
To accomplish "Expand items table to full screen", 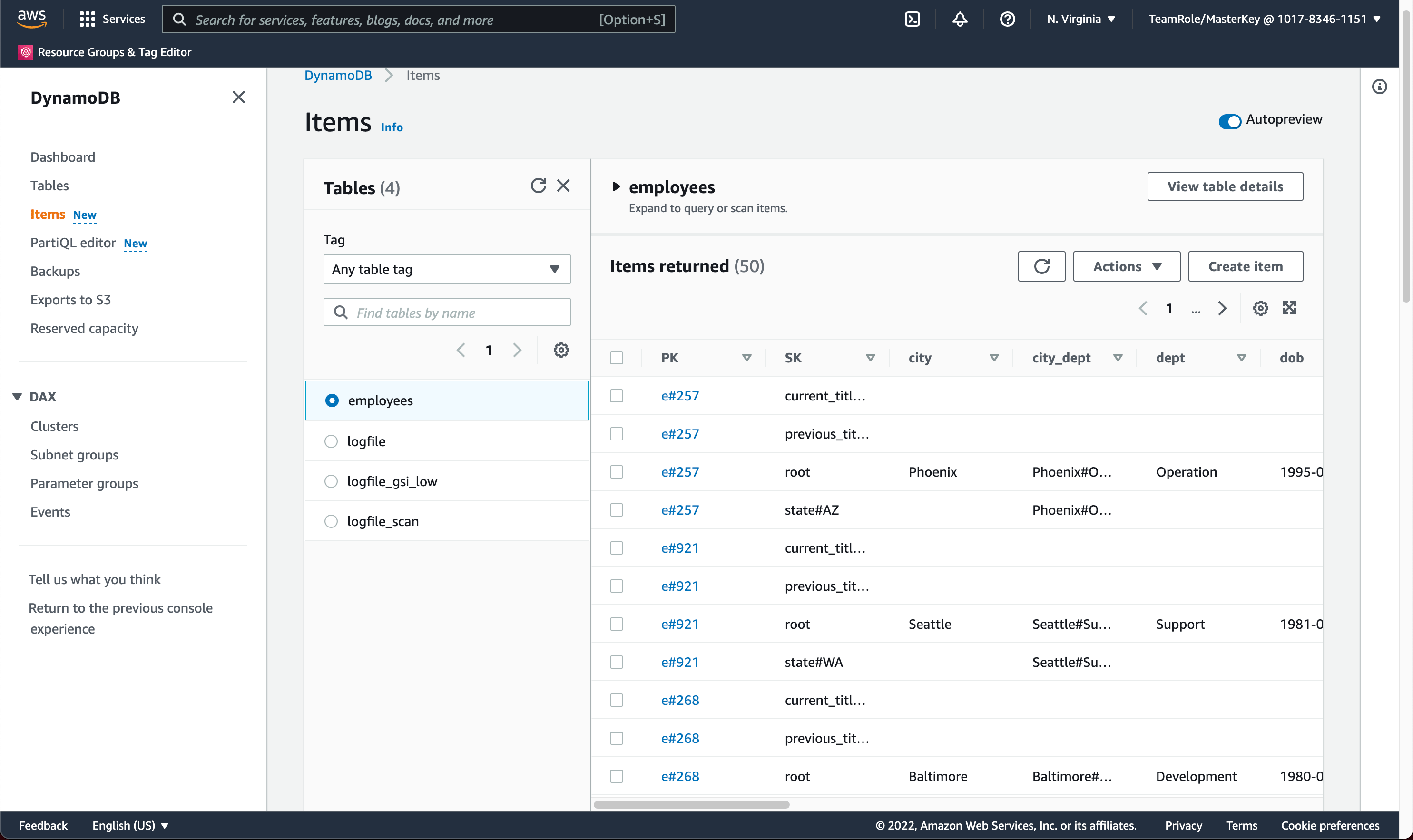I will (x=1289, y=308).
